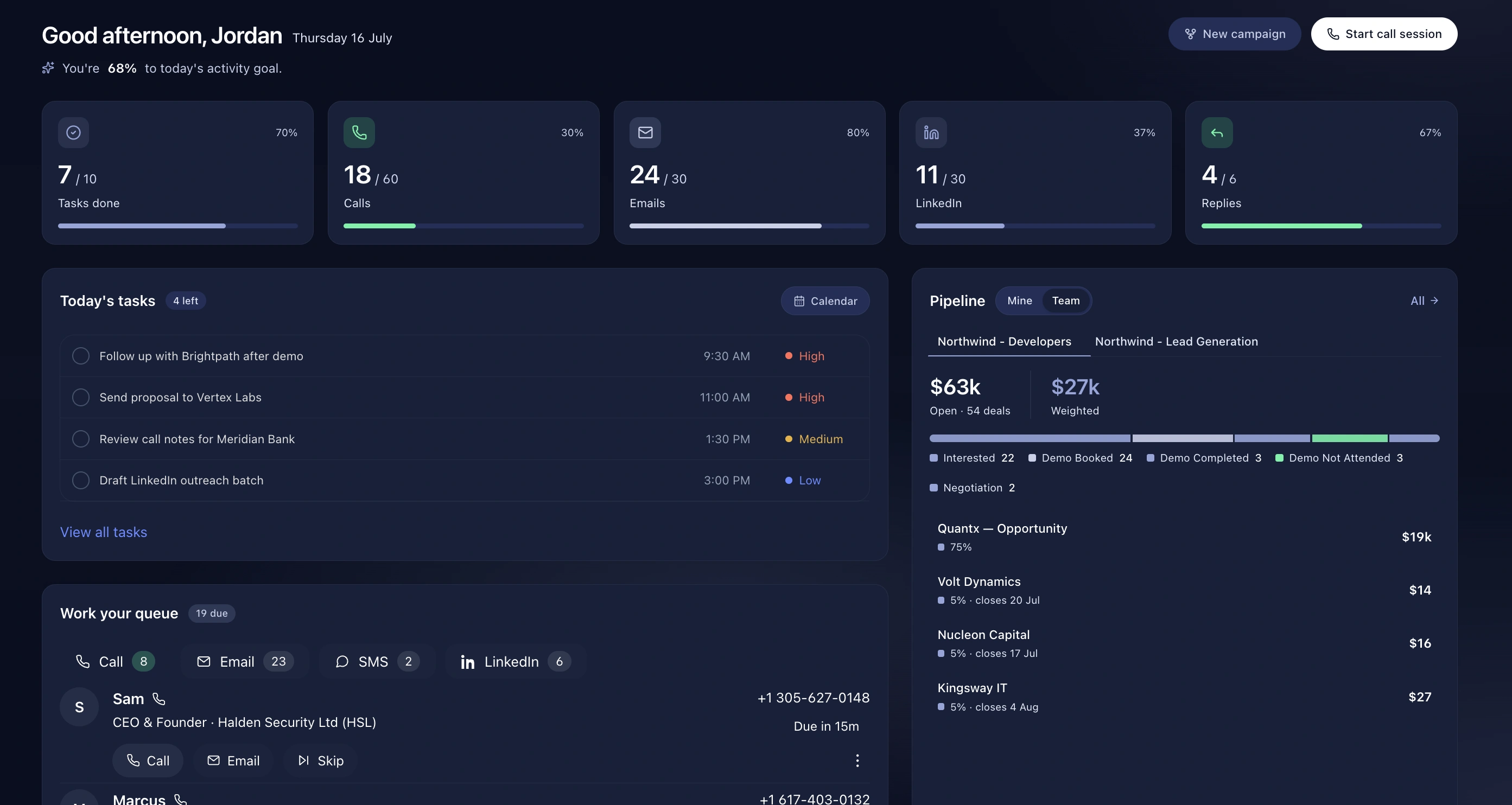Image resolution: width=1512 pixels, height=805 pixels.
Task: Click the Tasks done progress bar
Action: (178, 226)
